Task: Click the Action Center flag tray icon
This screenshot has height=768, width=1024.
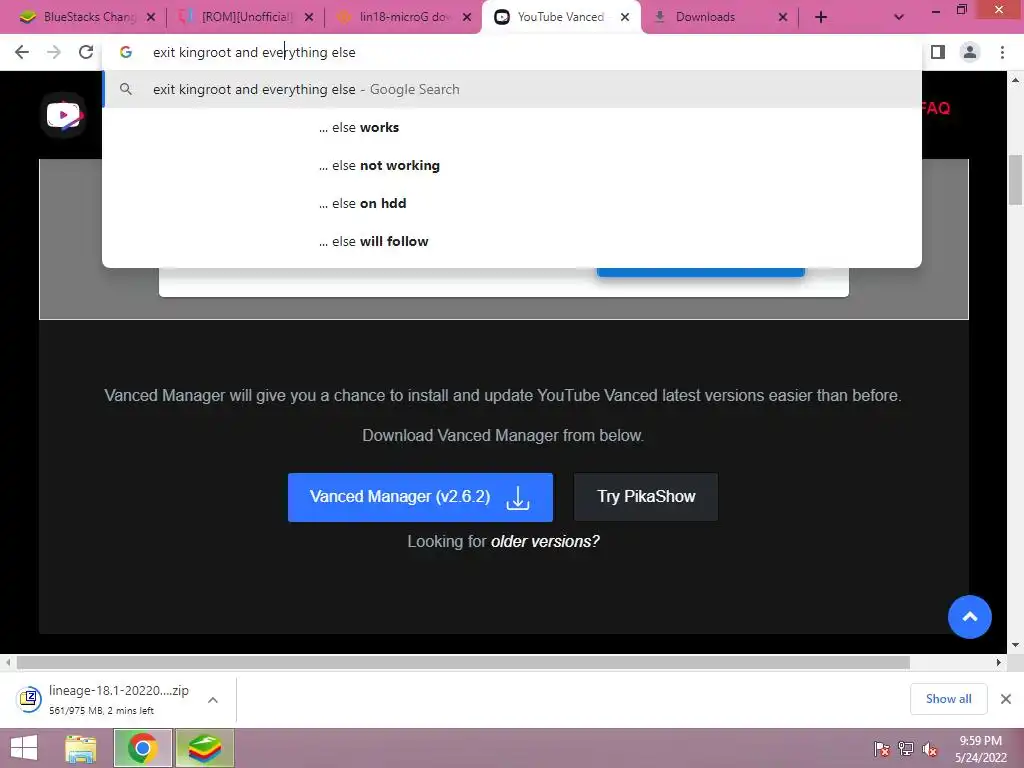Action: (881, 749)
